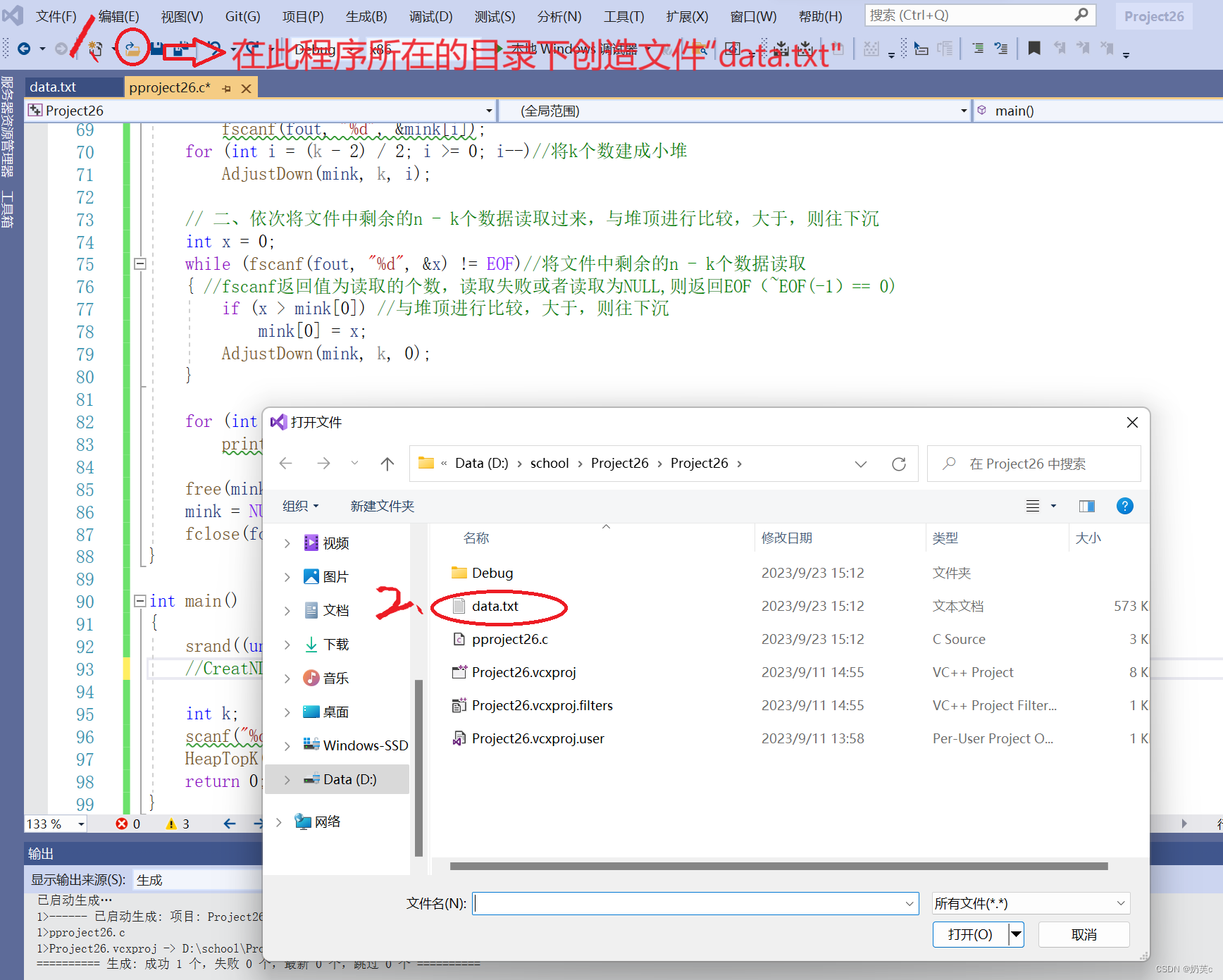
Task: Sort files by 修改日期 column
Action: point(787,538)
